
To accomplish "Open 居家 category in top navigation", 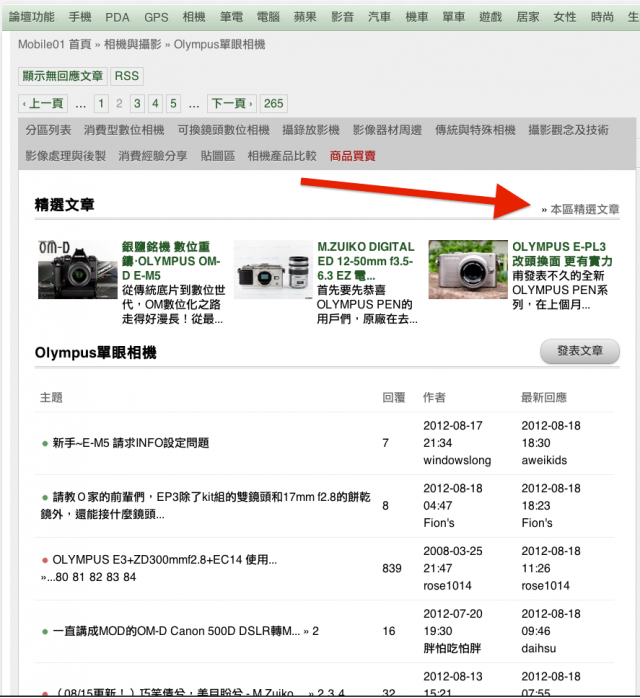I will click(x=528, y=17).
